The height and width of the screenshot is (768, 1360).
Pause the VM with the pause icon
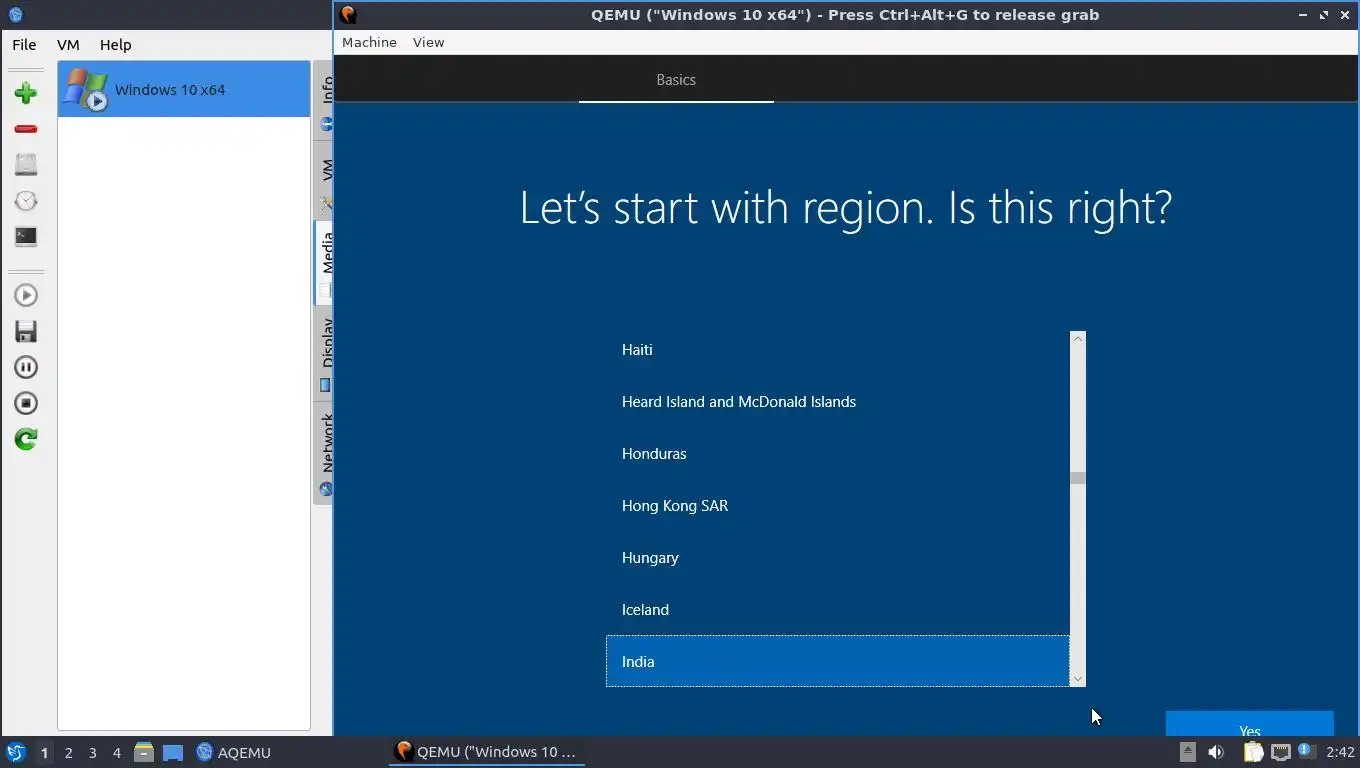pos(26,367)
